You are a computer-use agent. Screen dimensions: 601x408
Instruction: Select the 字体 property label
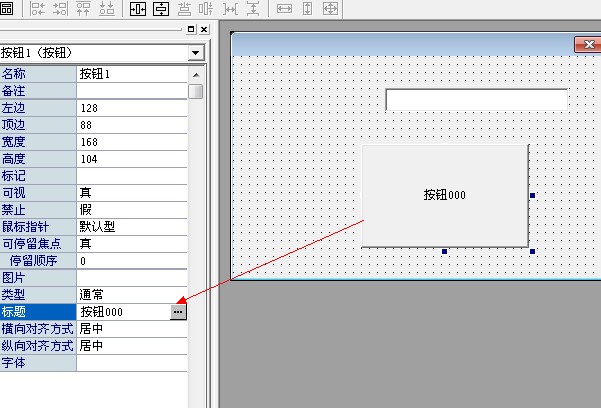(x=38, y=362)
